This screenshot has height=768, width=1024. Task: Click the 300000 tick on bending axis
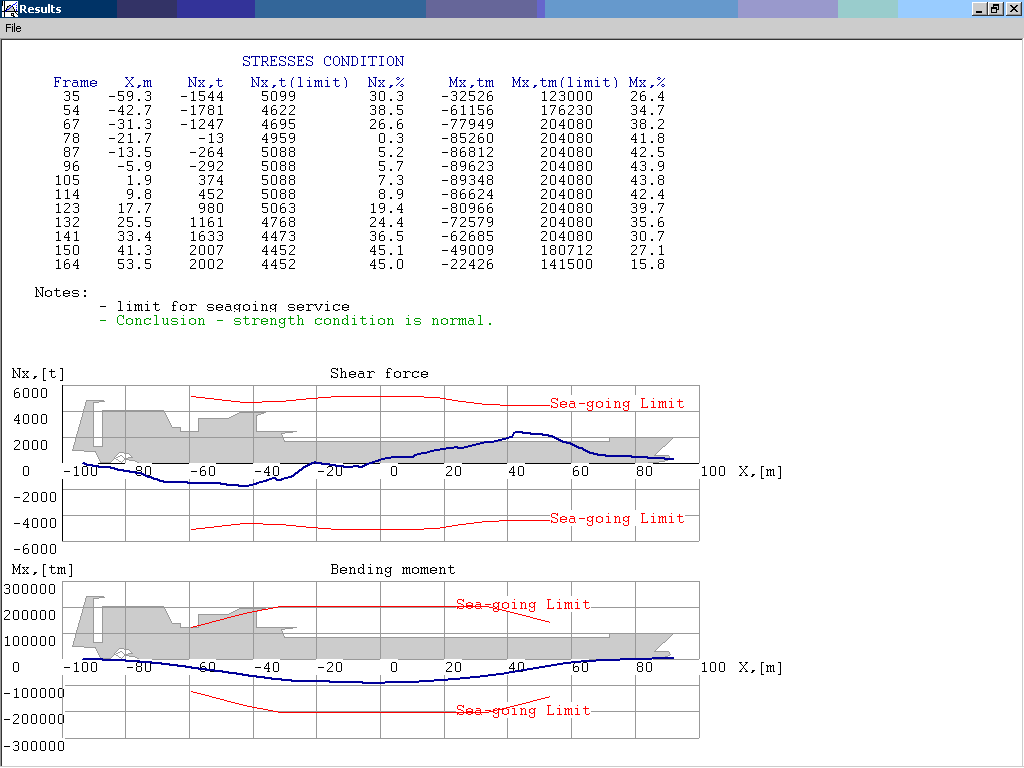(x=29, y=589)
